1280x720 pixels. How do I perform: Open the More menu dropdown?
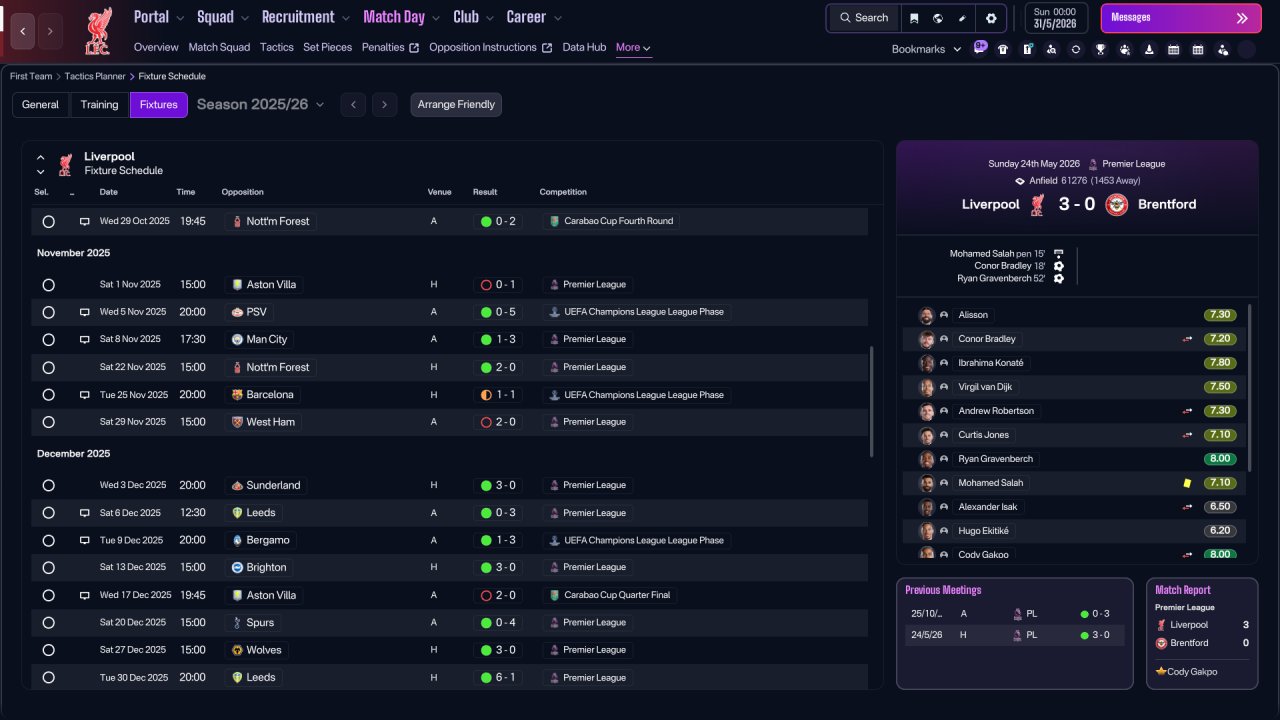(634, 47)
